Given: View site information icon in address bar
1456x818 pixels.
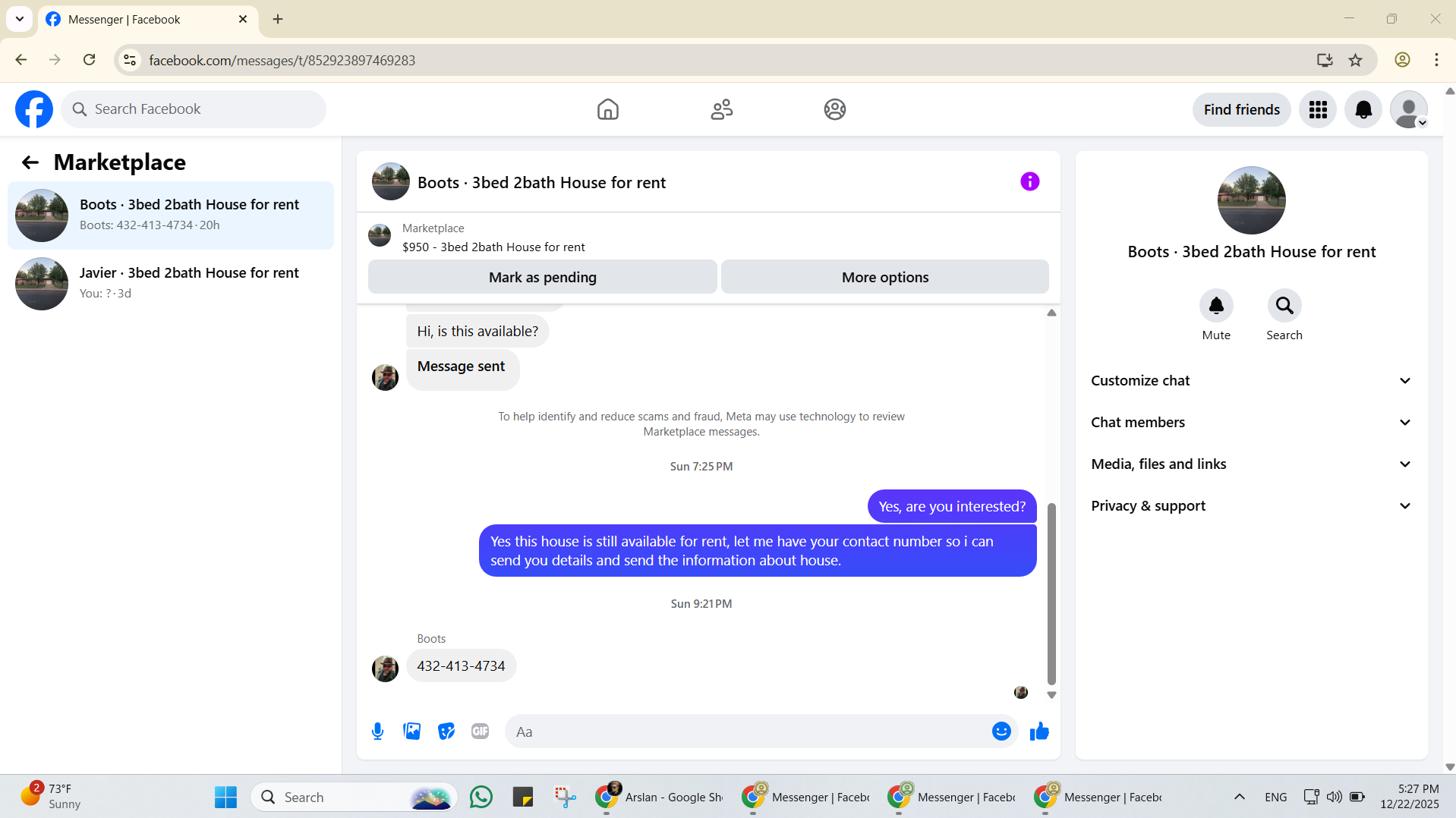Looking at the screenshot, I should tap(130, 60).
